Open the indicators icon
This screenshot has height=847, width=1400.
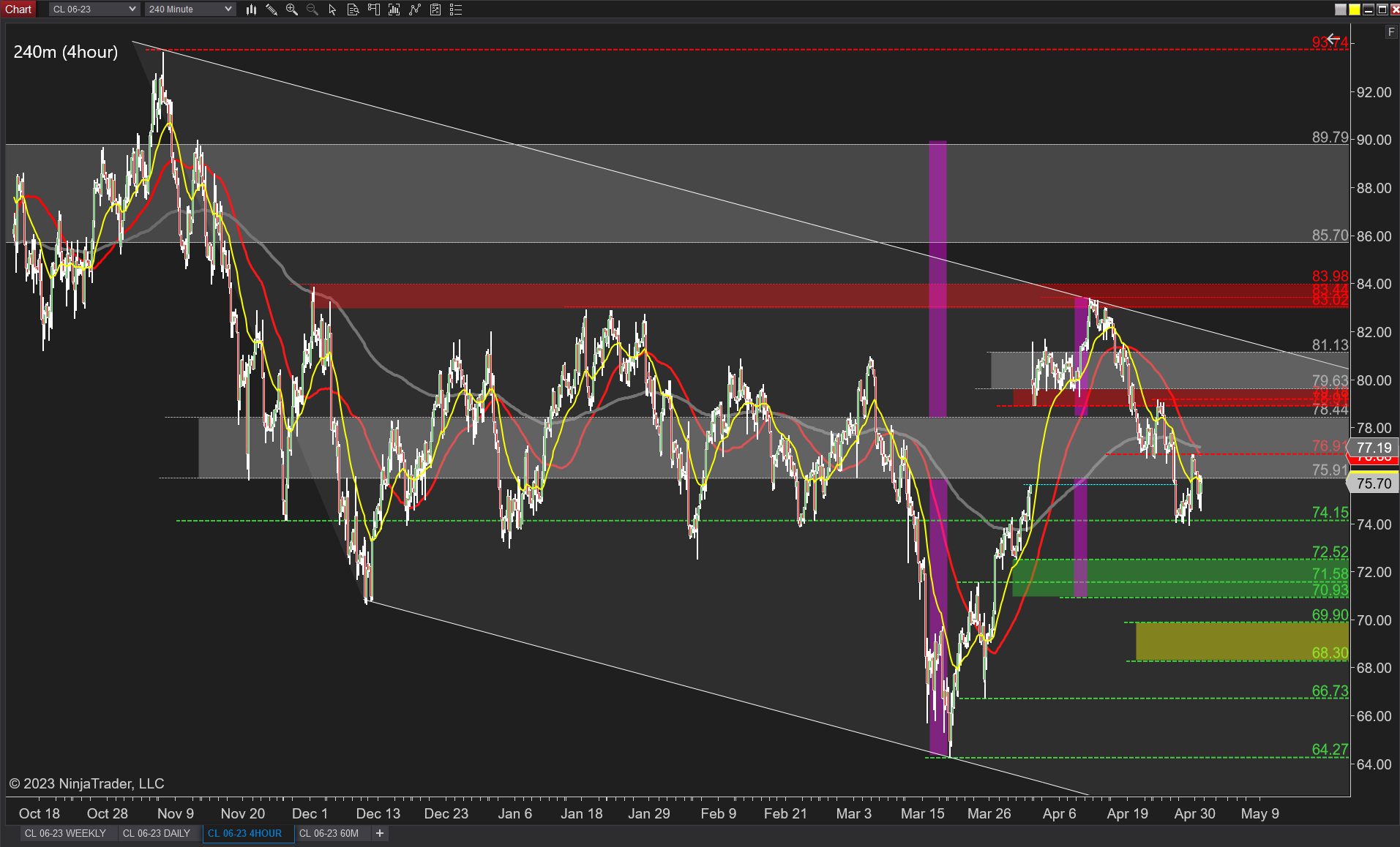click(x=394, y=10)
